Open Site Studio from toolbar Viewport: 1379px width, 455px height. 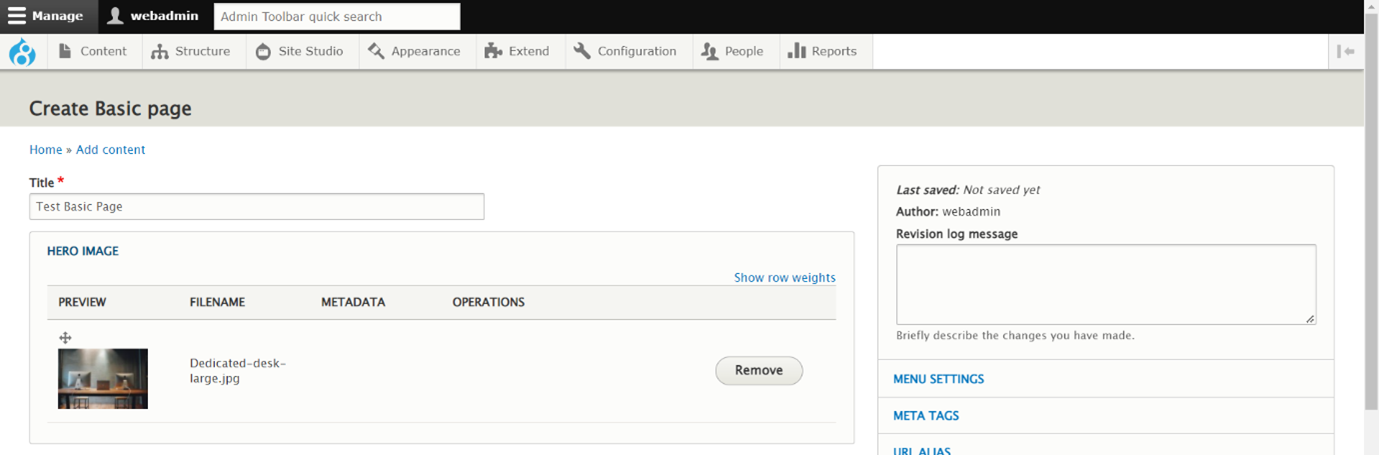(x=299, y=52)
